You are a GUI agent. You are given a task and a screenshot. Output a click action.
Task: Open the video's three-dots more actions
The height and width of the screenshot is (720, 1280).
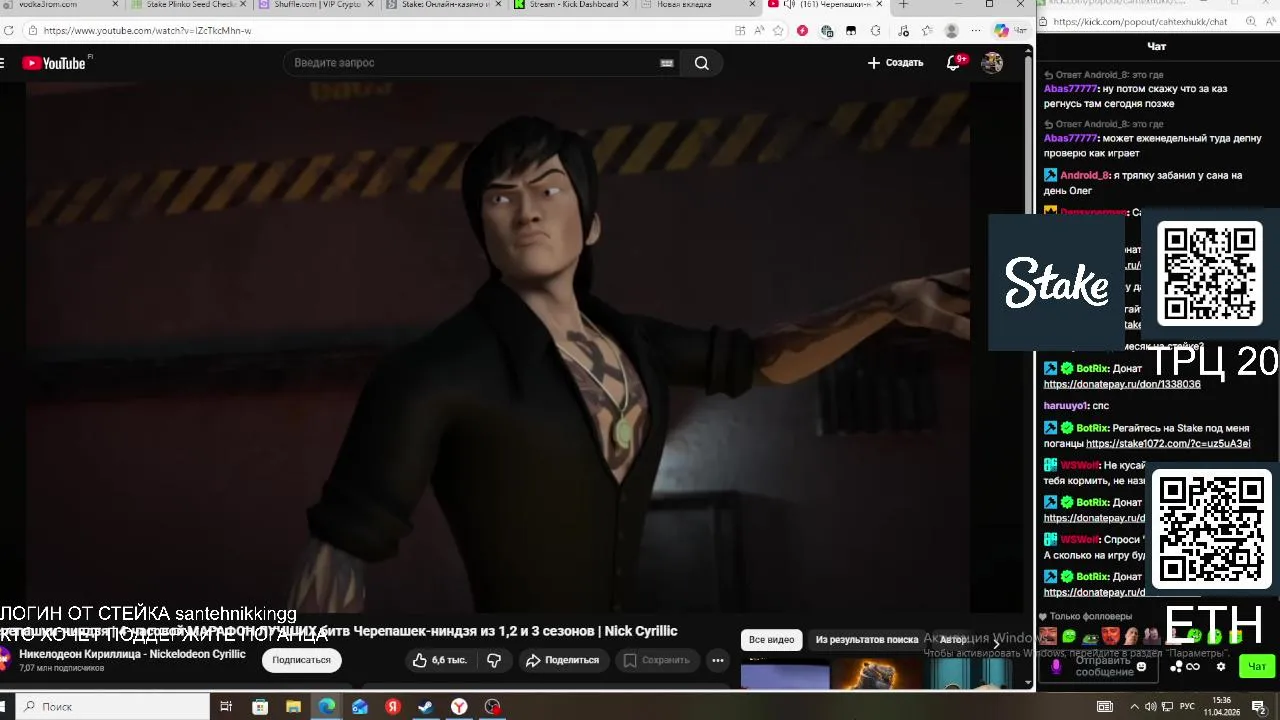tap(717, 660)
